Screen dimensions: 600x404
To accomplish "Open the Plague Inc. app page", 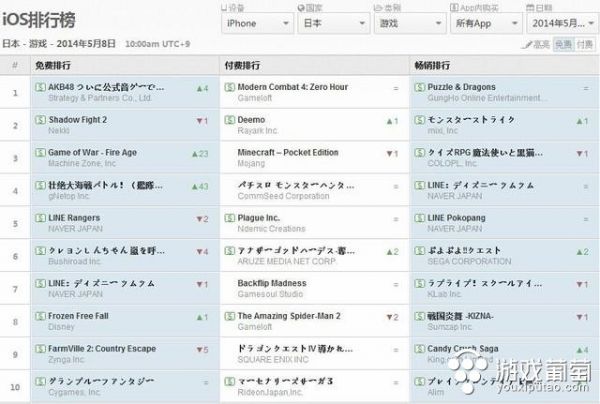I will pos(259,218).
